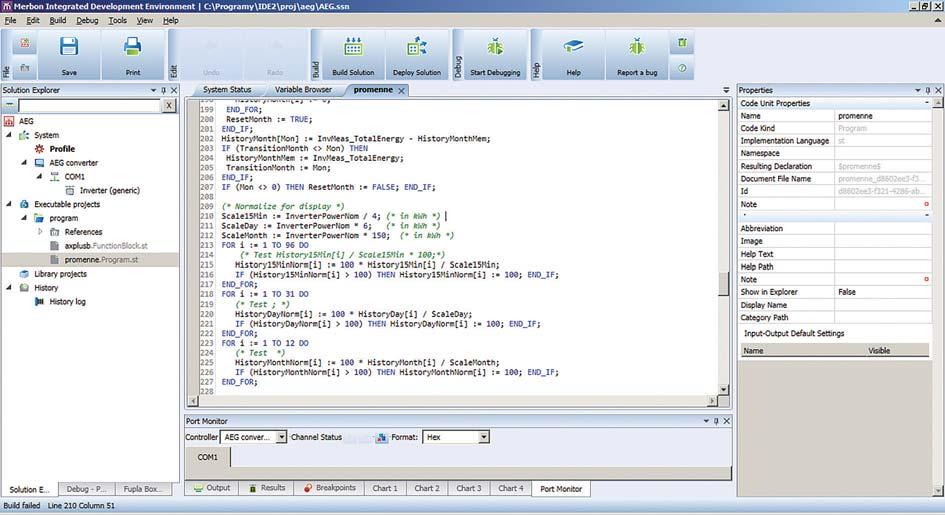Switch to Chart 1 tab
This screenshot has height=515, width=945.
pos(385,488)
